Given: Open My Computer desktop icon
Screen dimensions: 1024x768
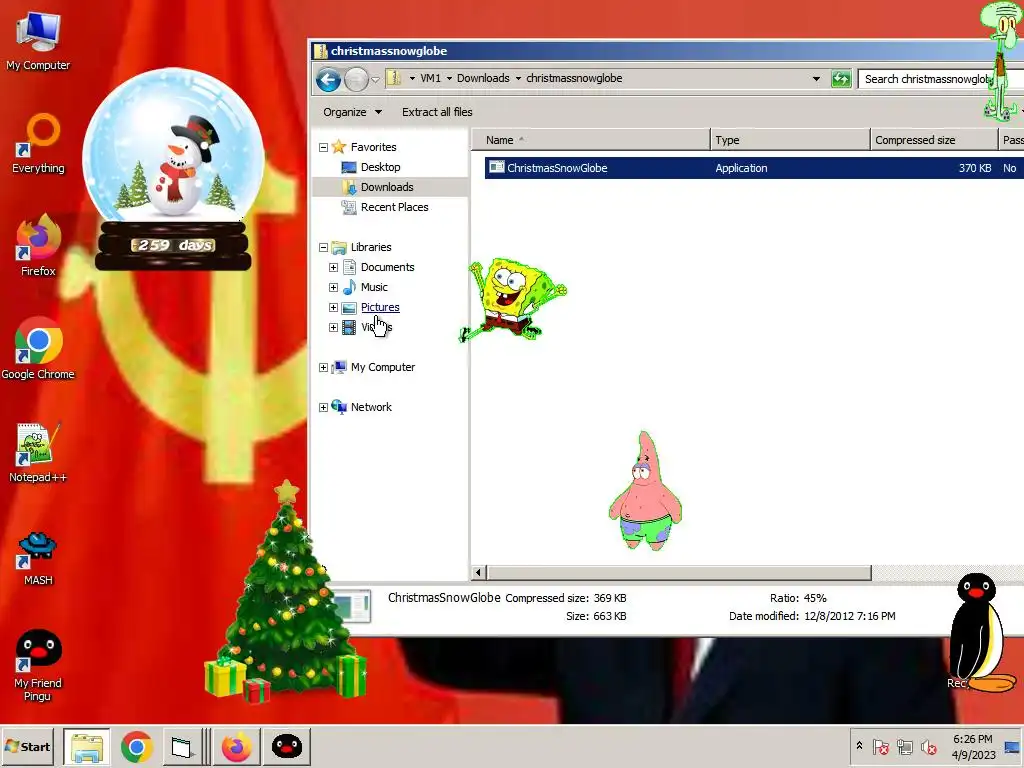Looking at the screenshot, I should (x=38, y=40).
